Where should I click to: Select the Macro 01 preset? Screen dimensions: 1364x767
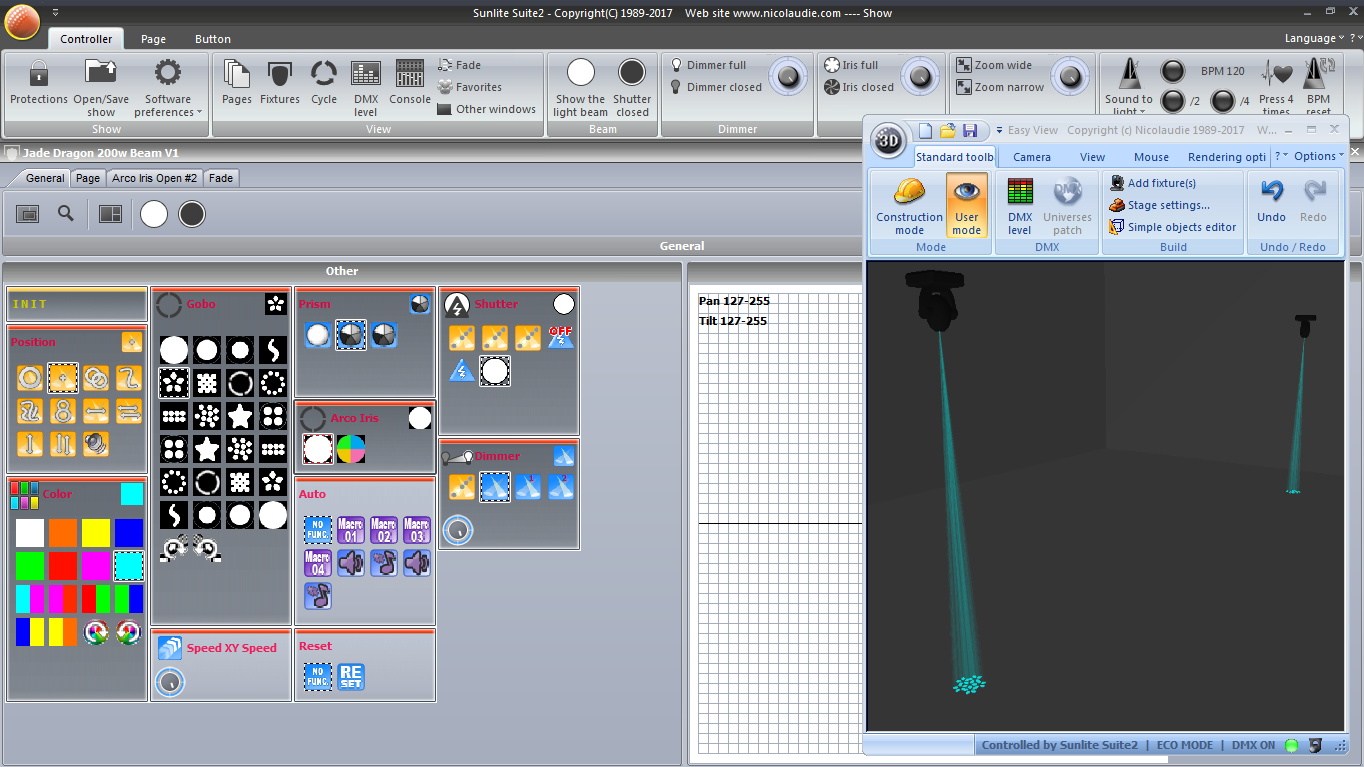click(x=351, y=530)
